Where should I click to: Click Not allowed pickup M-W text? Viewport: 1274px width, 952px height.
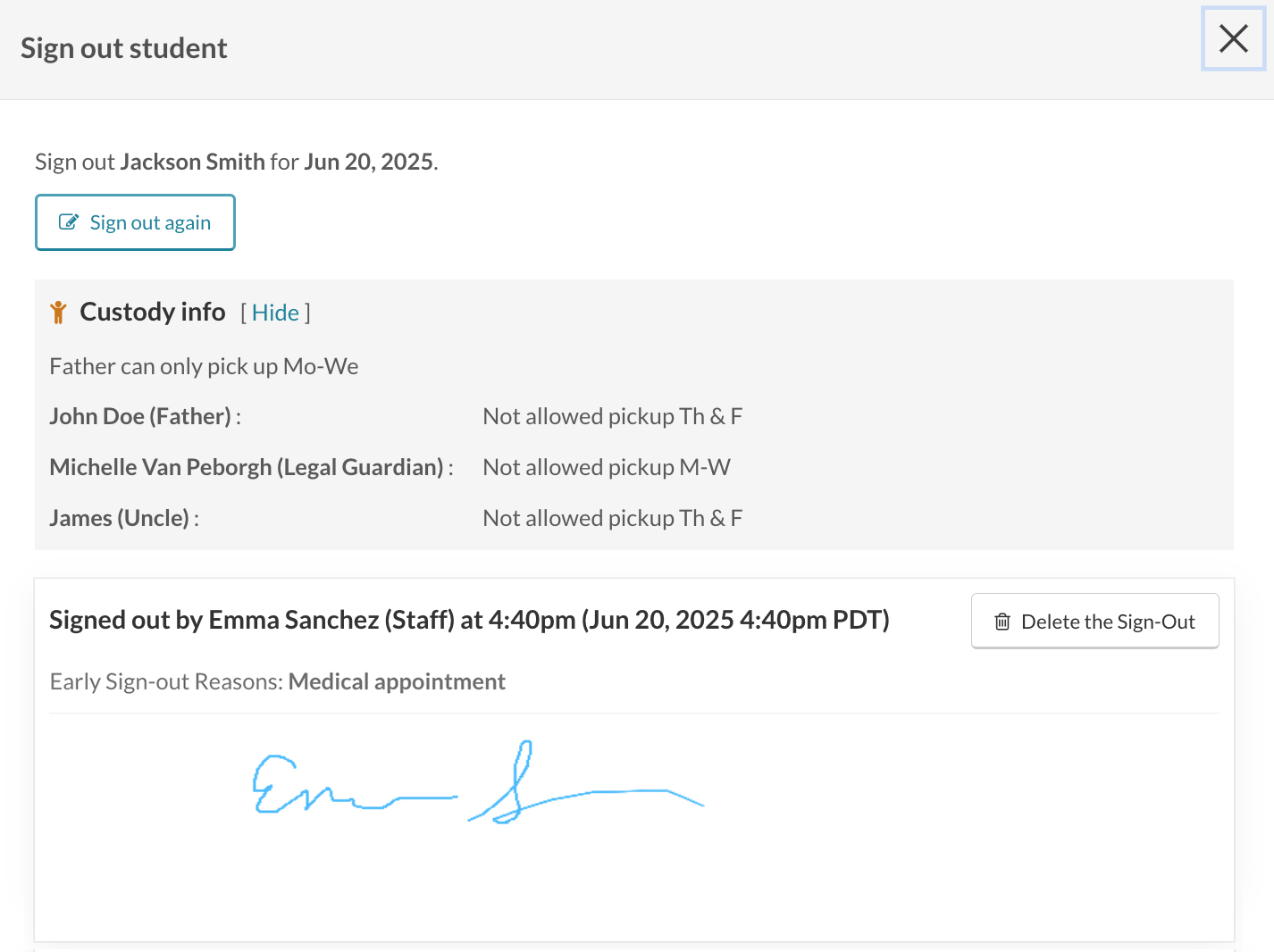tap(607, 467)
